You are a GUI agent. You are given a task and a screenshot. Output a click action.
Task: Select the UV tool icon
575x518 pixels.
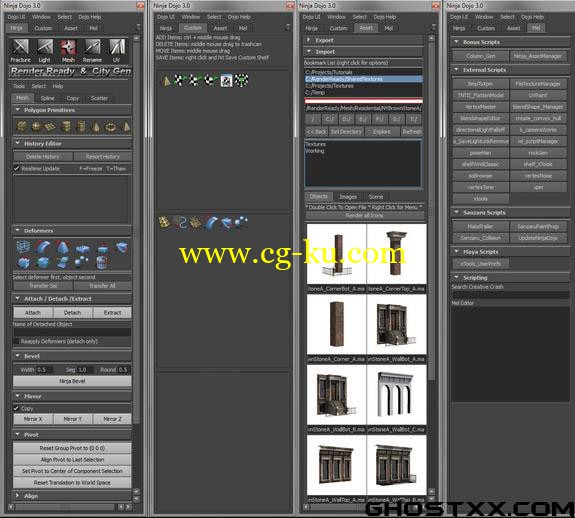117,47
